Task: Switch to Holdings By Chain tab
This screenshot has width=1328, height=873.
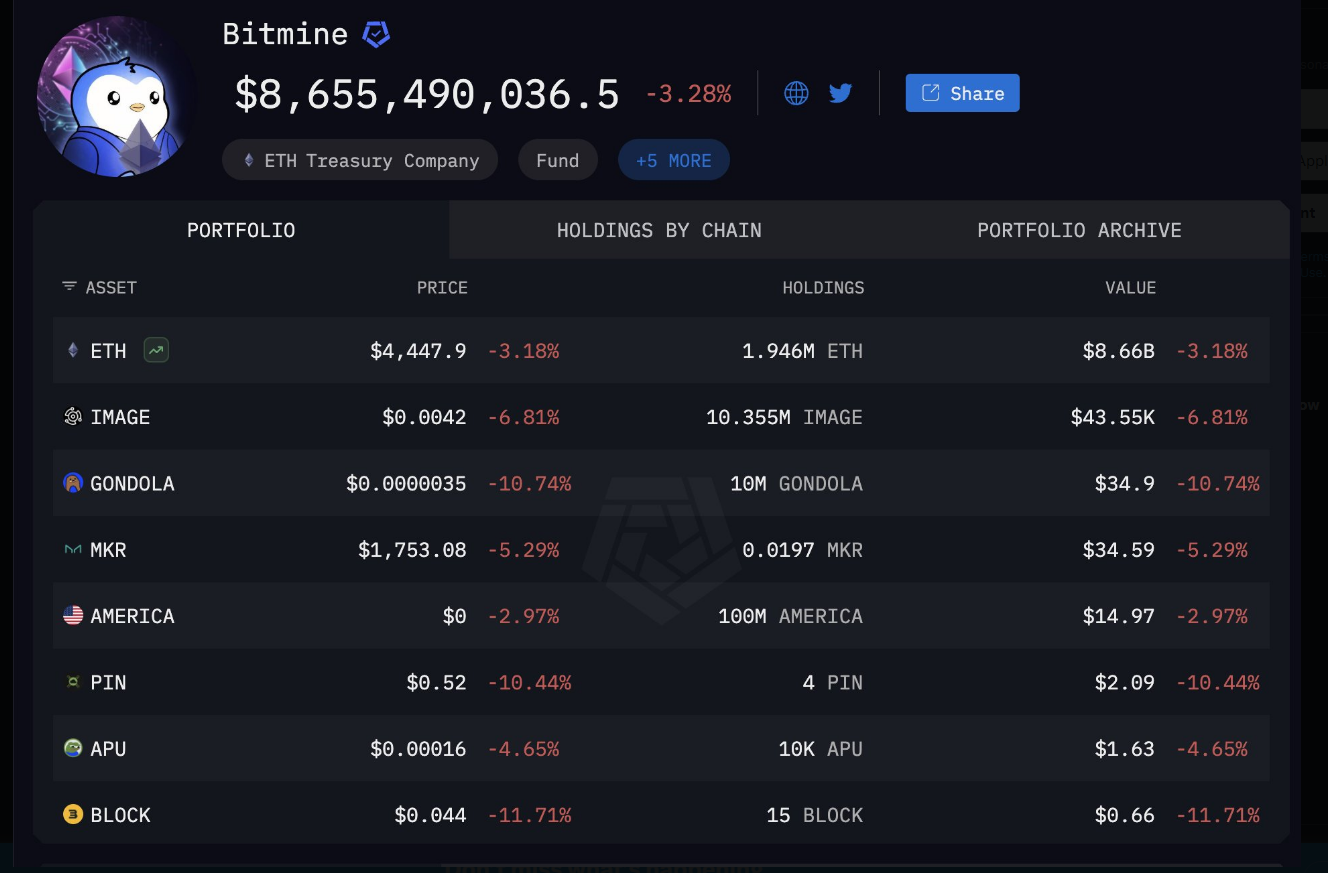Action: click(659, 230)
